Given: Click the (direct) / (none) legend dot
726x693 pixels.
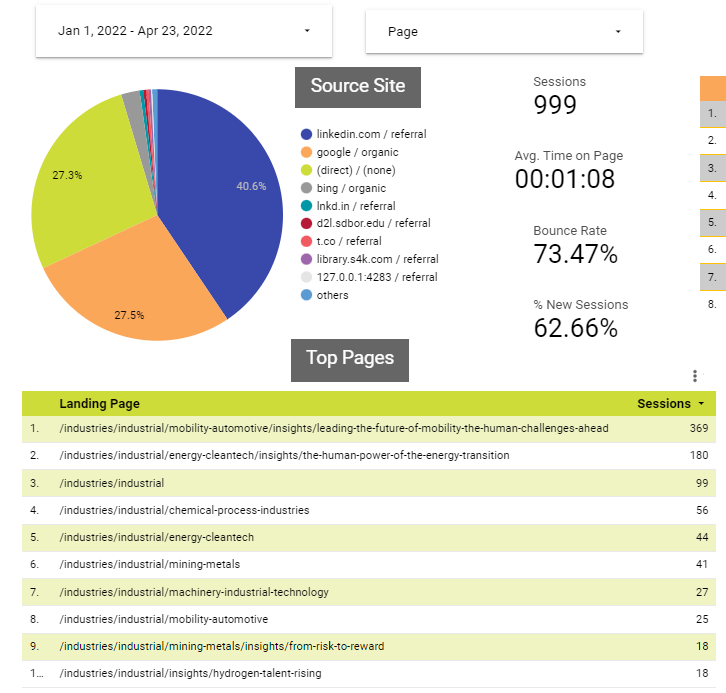Looking at the screenshot, I should [x=306, y=170].
